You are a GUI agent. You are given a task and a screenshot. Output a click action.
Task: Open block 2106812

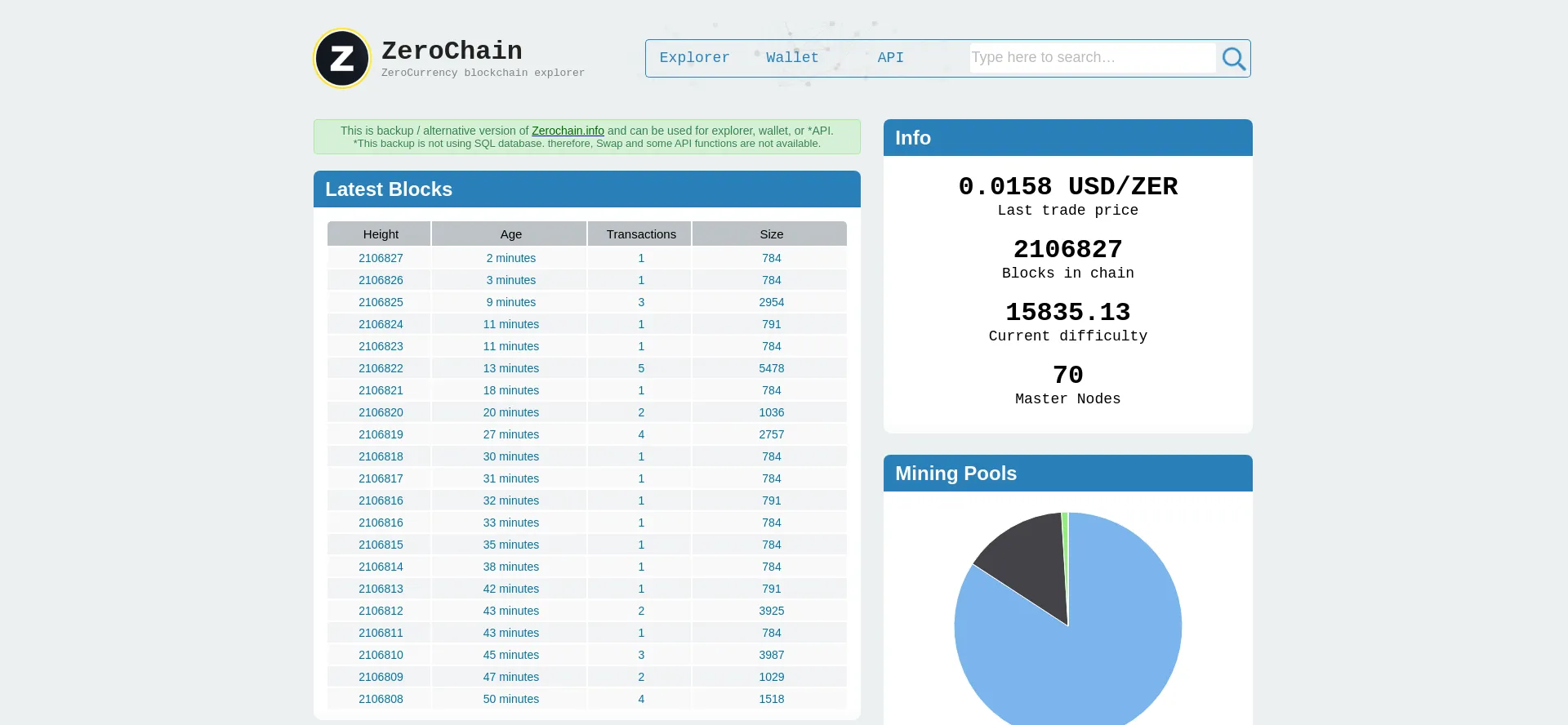[381, 611]
